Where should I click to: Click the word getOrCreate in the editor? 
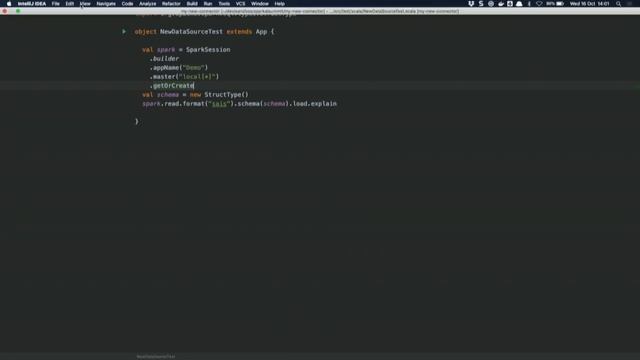click(x=173, y=86)
